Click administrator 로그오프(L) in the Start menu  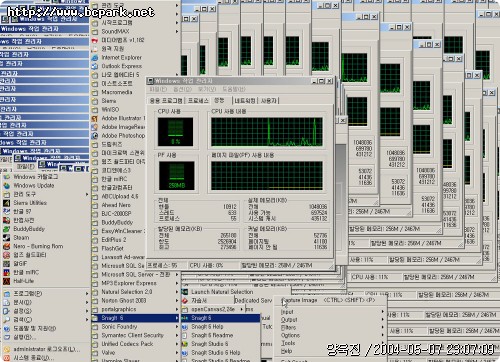coord(46,349)
